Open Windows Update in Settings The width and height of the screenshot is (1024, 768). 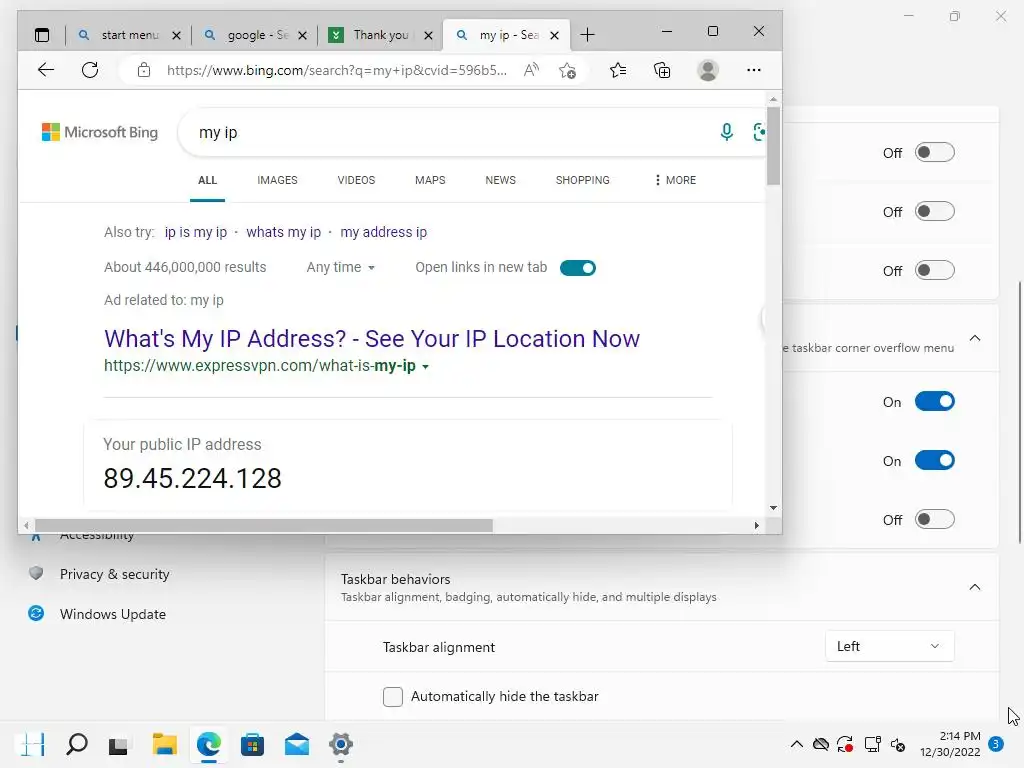click(112, 614)
